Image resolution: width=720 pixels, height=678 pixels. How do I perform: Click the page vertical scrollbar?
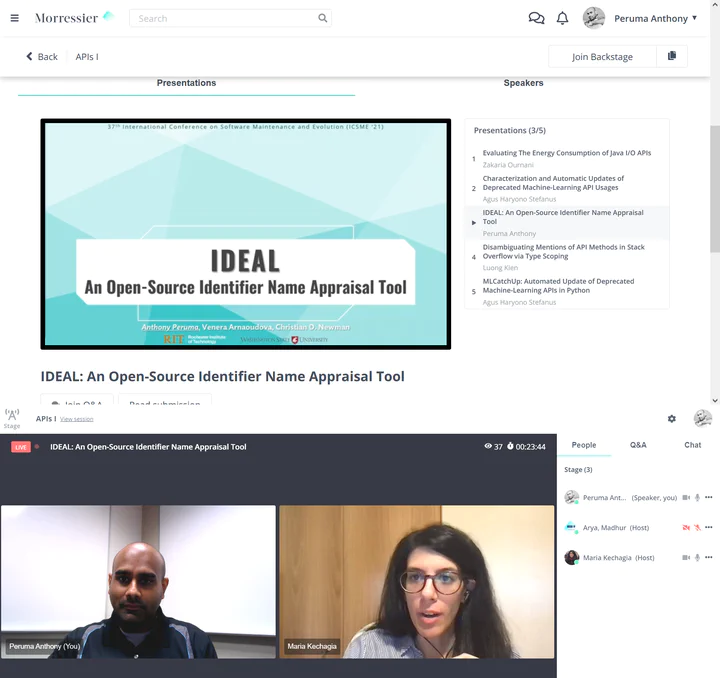pos(714,190)
